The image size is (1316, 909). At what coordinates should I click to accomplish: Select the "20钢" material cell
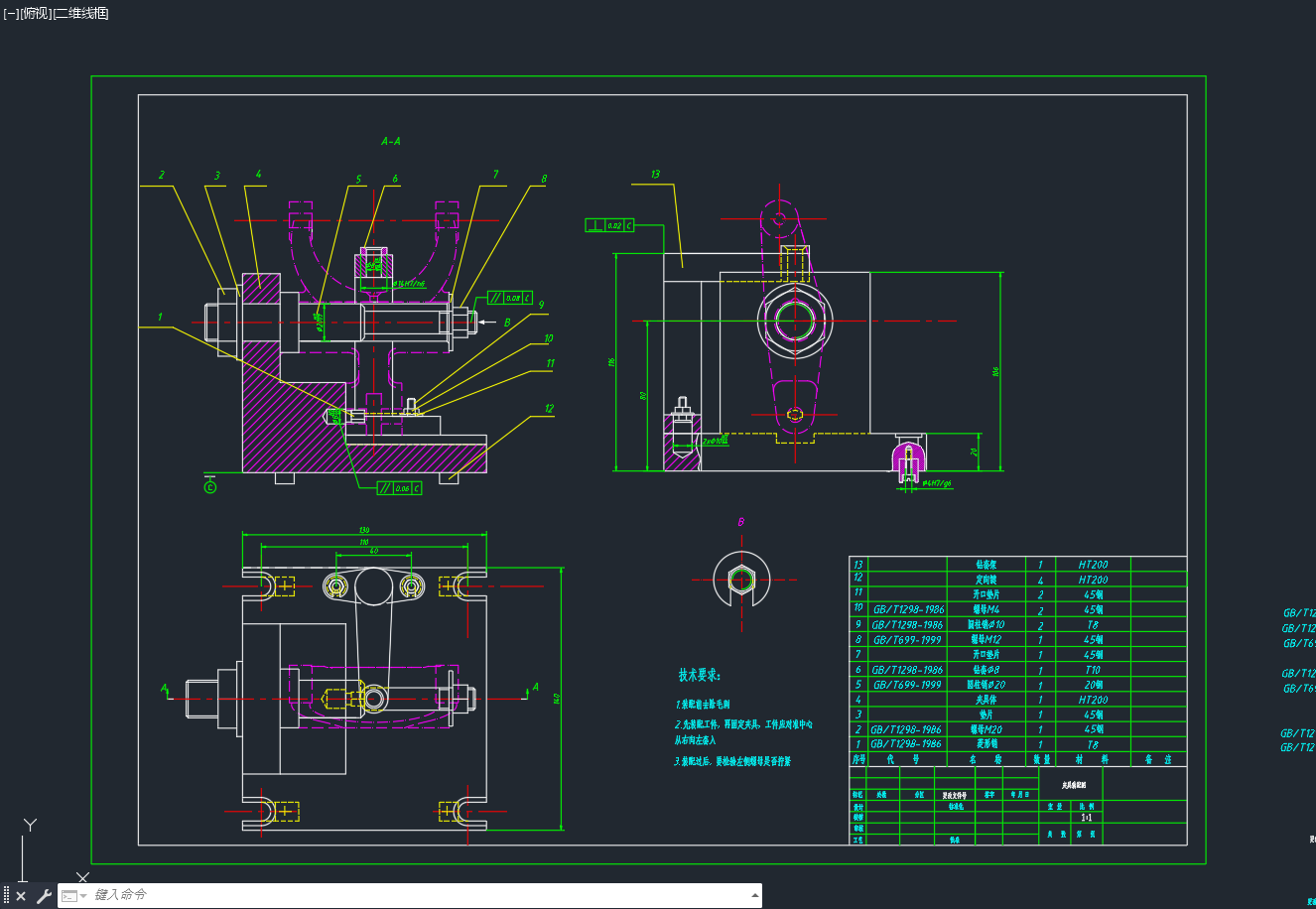coord(1093,685)
